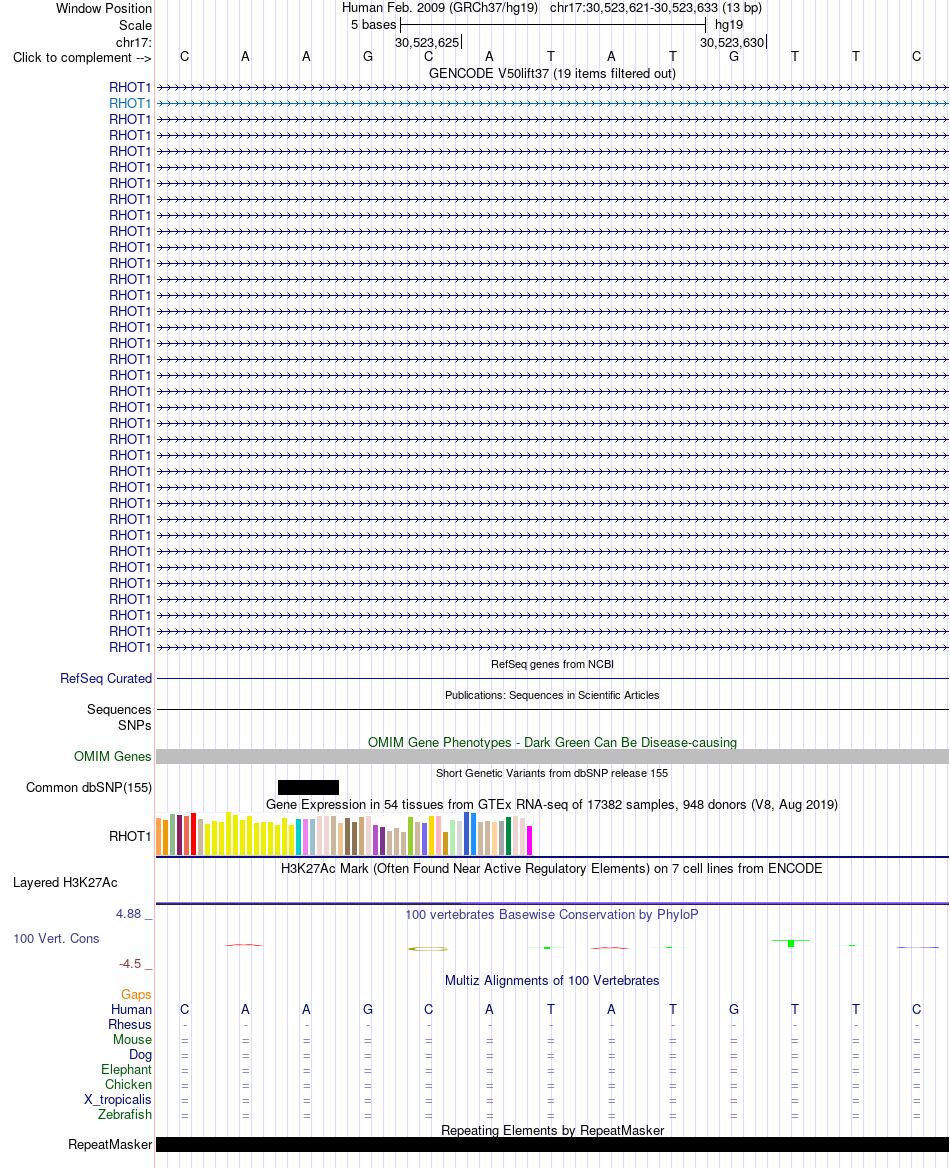The height and width of the screenshot is (1168, 950).
Task: Click the '100 Vert. Cons' track label
Action: [x=56, y=939]
